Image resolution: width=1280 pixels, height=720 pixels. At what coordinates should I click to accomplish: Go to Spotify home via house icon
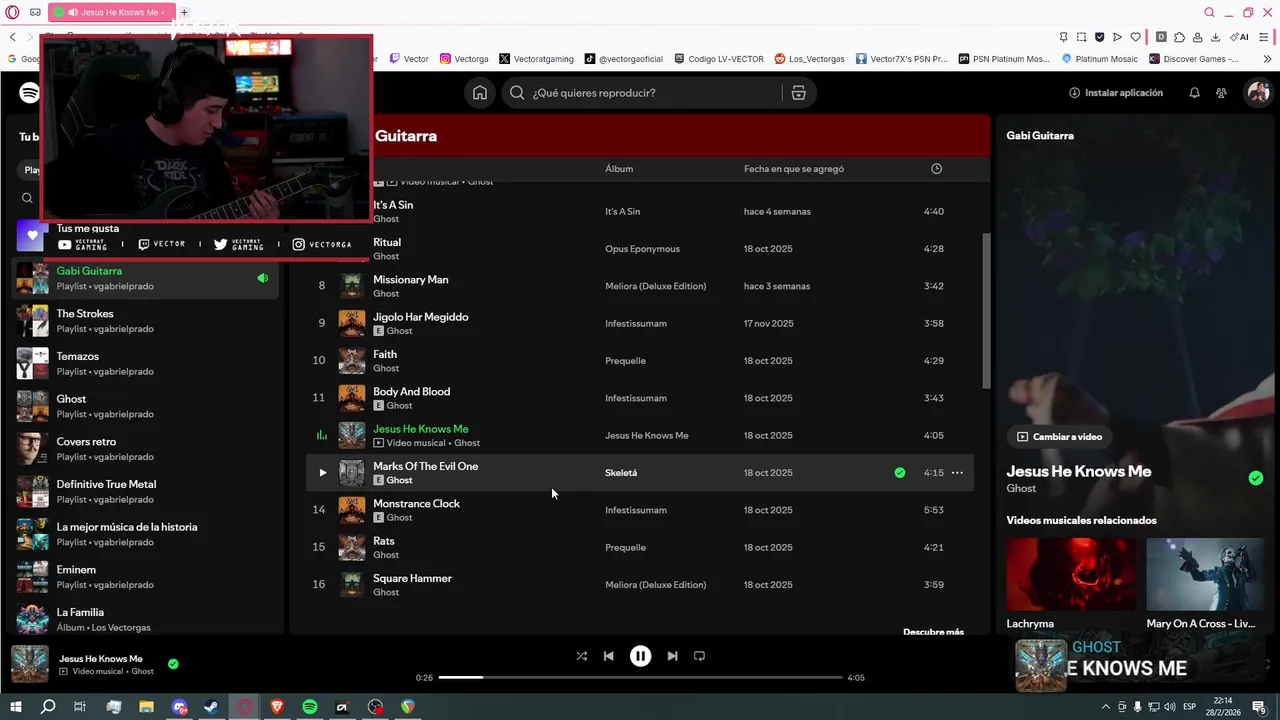(x=480, y=93)
